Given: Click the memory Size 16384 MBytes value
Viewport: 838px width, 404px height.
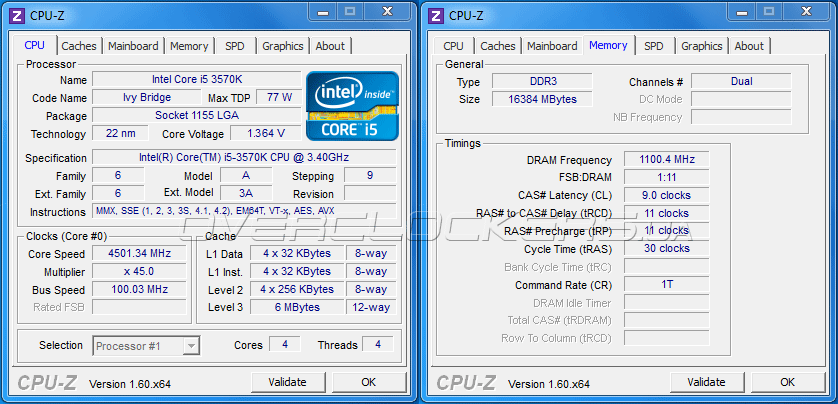Looking at the screenshot, I should (x=542, y=99).
